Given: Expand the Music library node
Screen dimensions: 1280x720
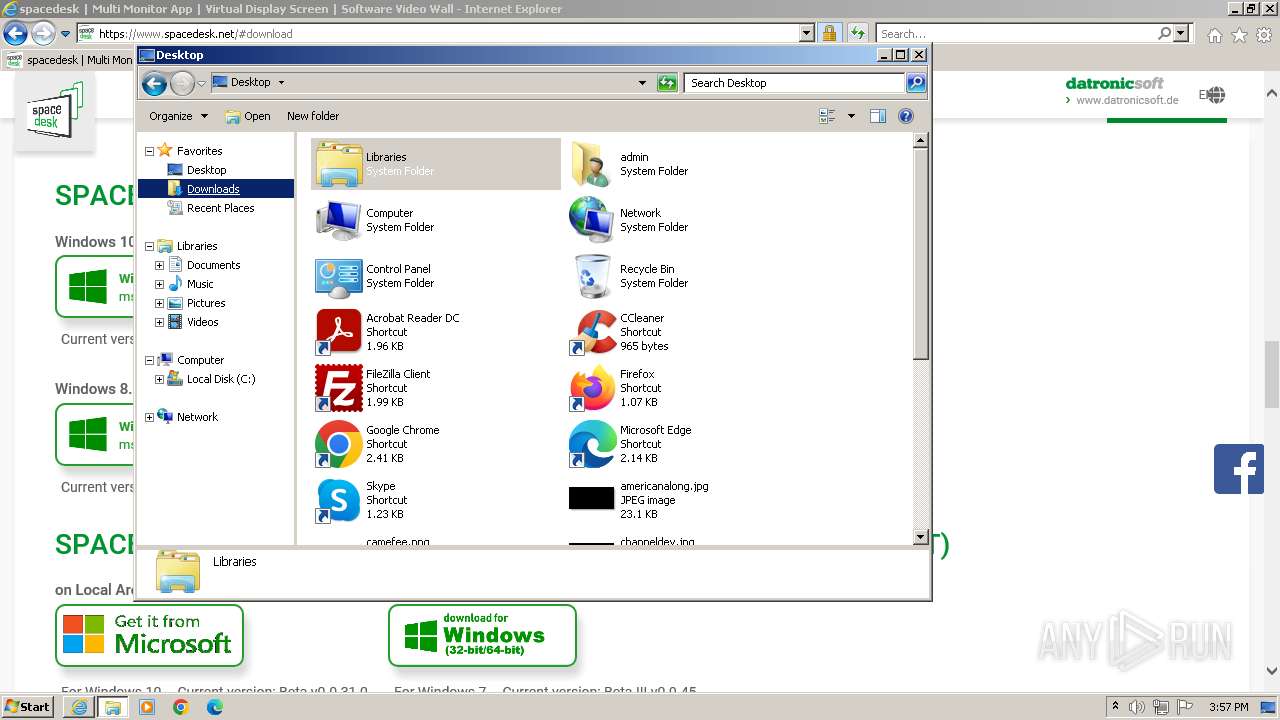Looking at the screenshot, I should pyautogui.click(x=159, y=284).
